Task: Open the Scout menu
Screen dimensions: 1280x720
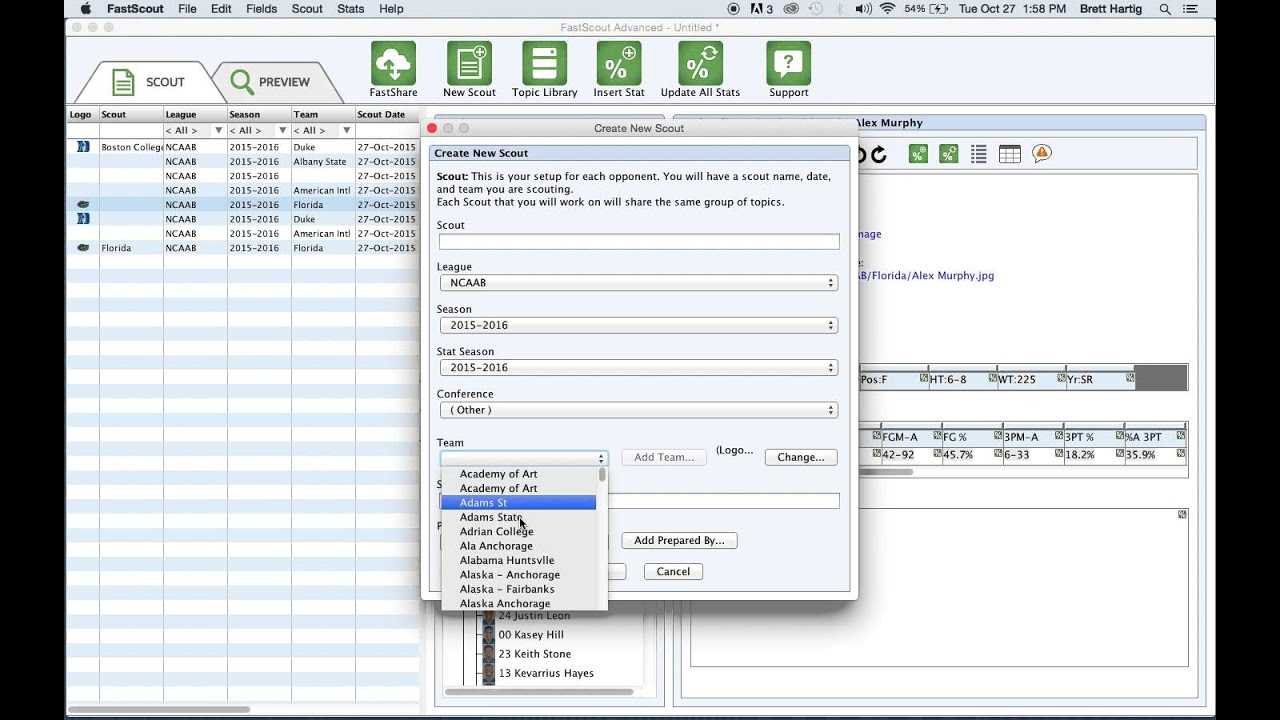Action: 307,9
